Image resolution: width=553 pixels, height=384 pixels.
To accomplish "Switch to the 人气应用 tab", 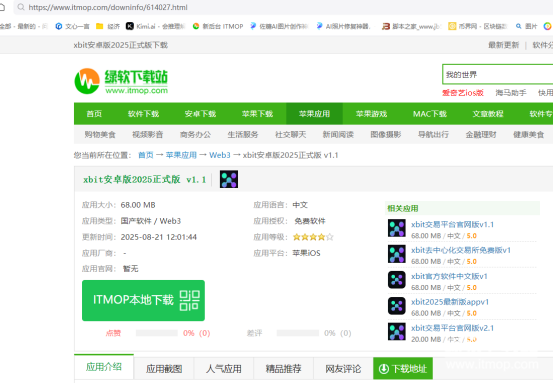I will point(224,369).
